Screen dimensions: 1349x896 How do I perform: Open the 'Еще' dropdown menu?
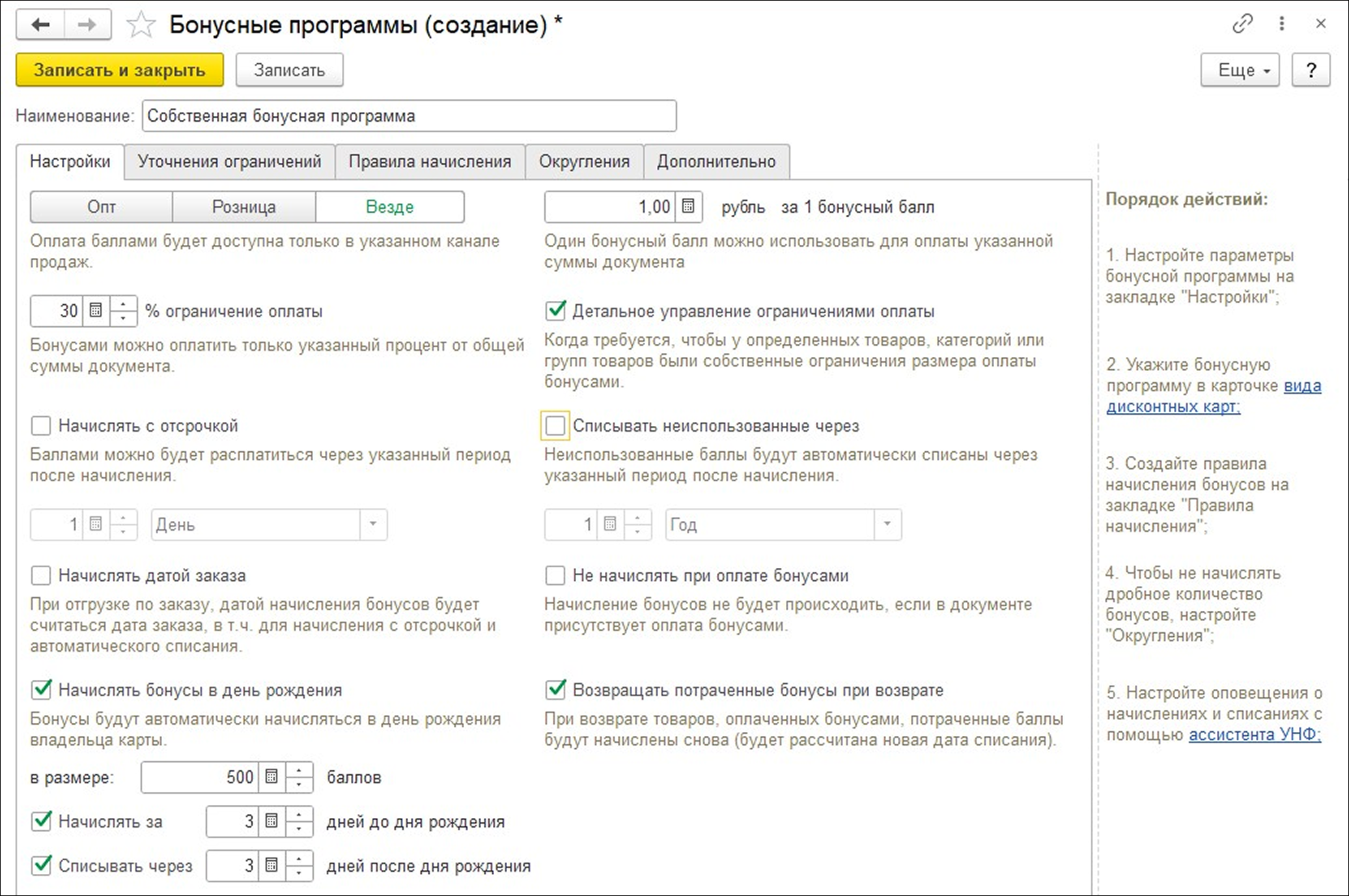click(x=1240, y=70)
